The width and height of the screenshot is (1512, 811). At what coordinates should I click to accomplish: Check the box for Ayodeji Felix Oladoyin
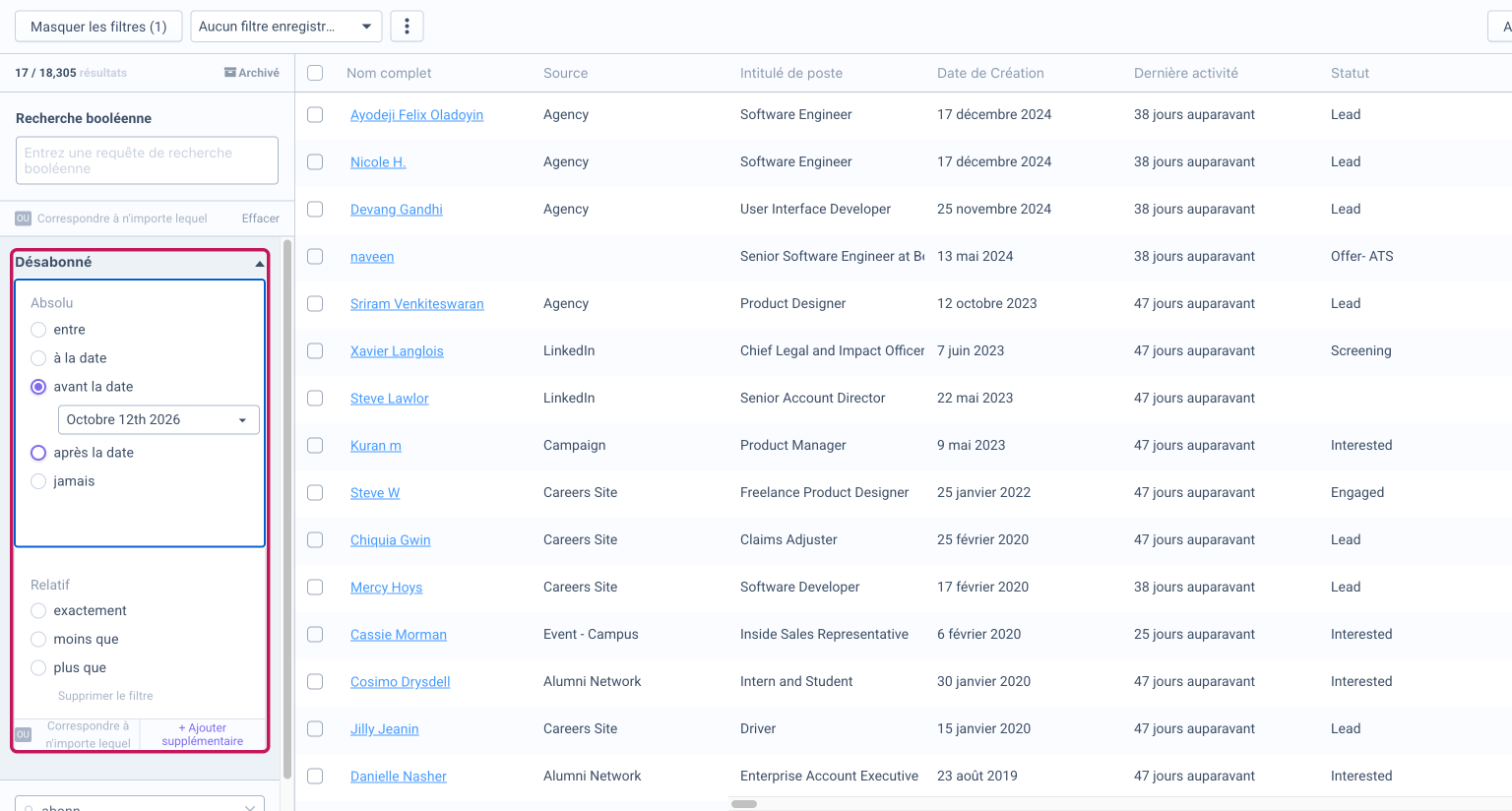315,115
